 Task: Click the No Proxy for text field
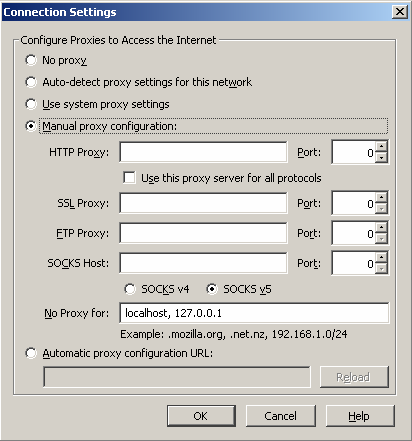tap(254, 313)
